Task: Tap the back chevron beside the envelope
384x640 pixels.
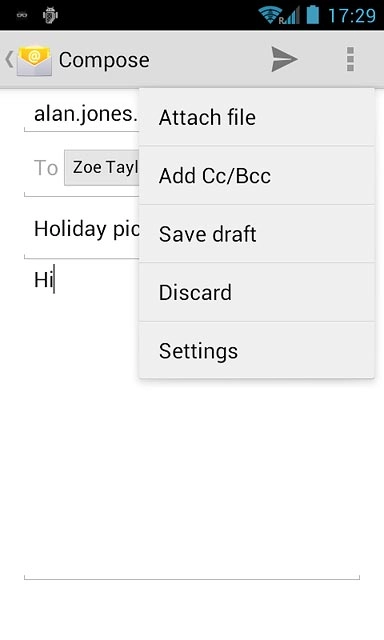Action: pyautogui.click(x=9, y=60)
